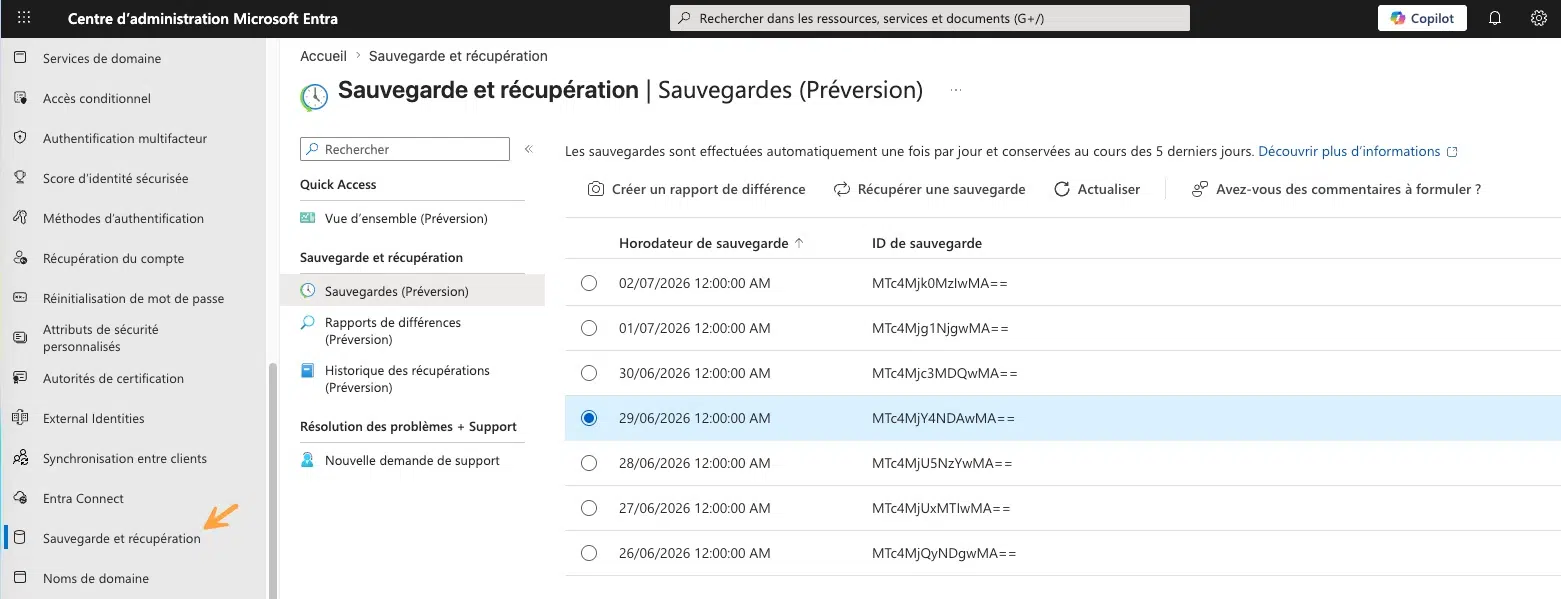Image resolution: width=1561 pixels, height=599 pixels.
Task: Click the Vue d'ensemble (Préversion) icon
Action: tap(308, 218)
